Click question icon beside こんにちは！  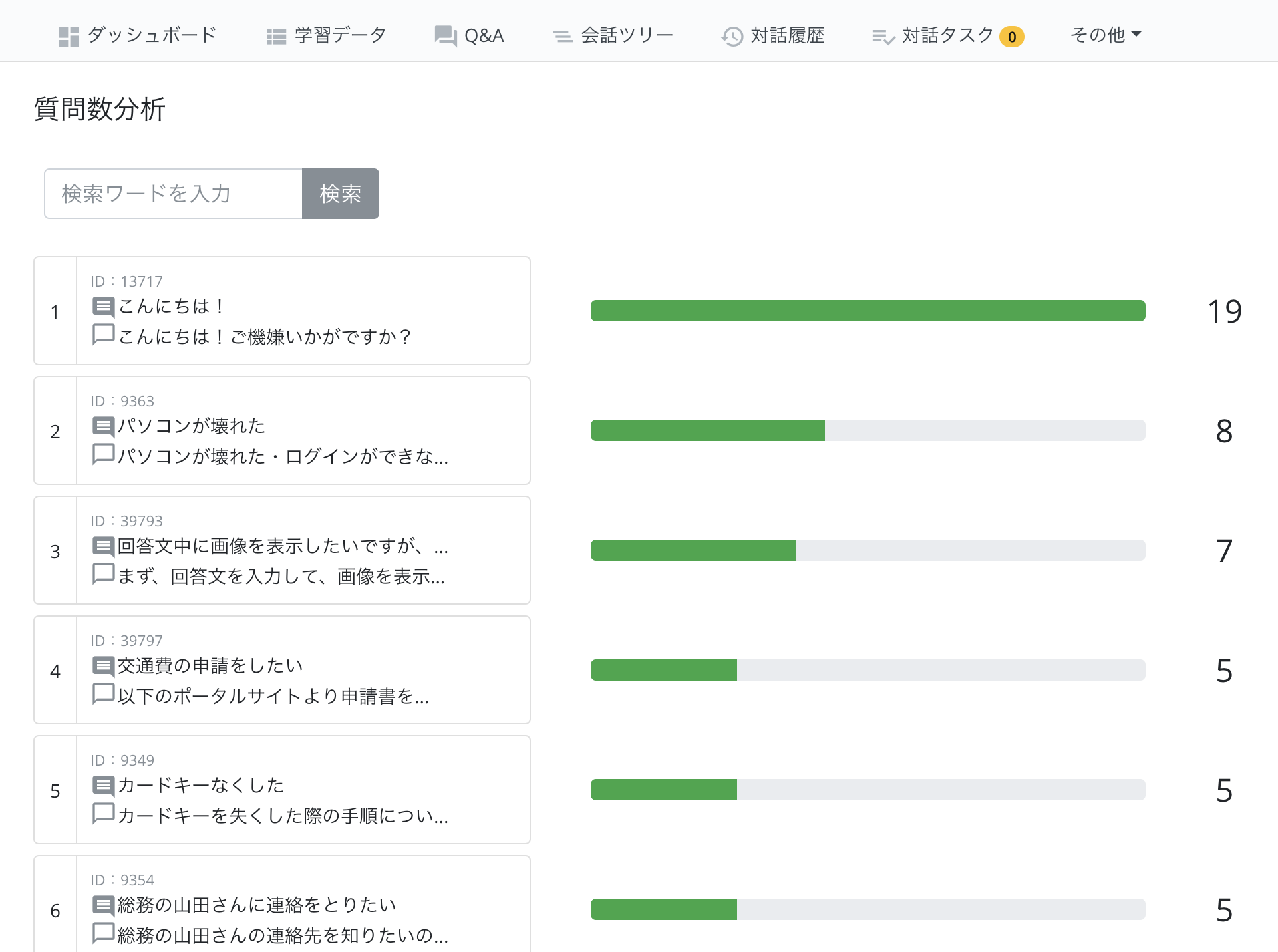tap(103, 307)
